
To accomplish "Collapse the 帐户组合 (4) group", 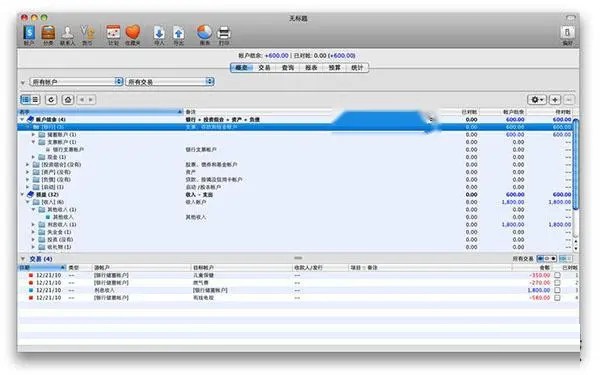I will pos(22,119).
